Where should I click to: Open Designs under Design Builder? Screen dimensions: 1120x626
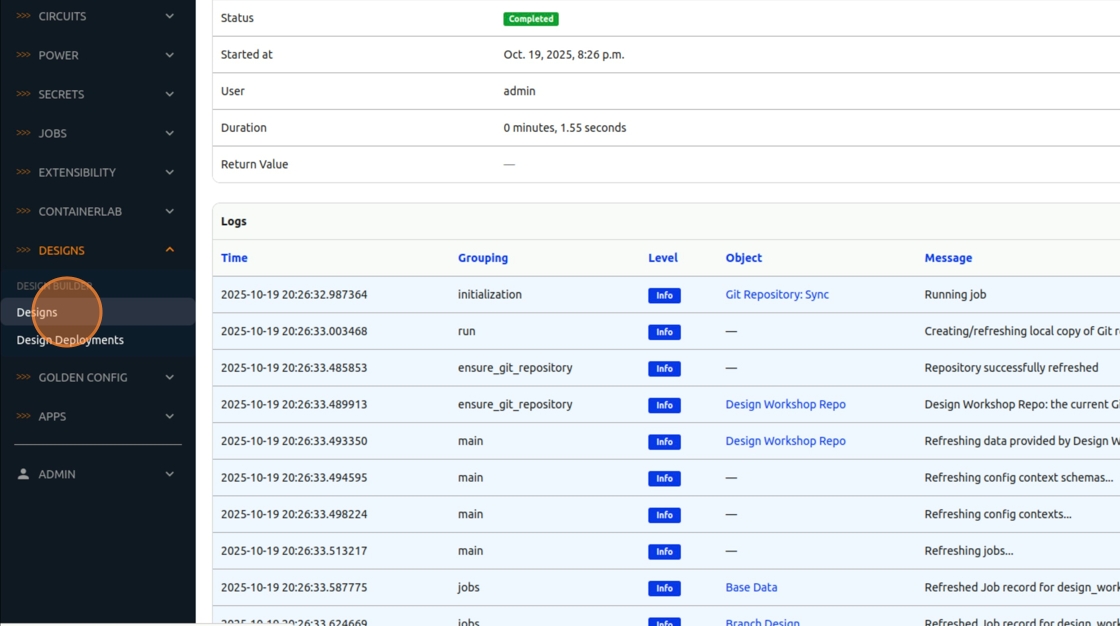coord(37,312)
